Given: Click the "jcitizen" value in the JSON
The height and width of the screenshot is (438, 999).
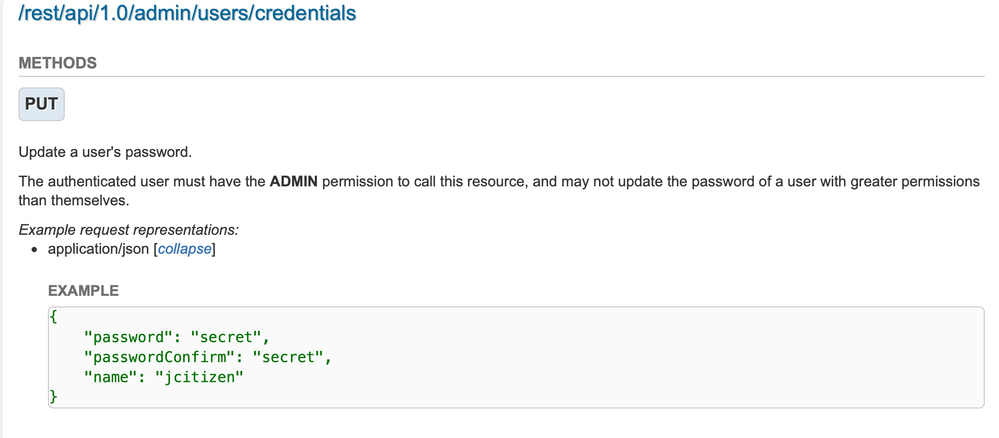Looking at the screenshot, I should [x=199, y=377].
